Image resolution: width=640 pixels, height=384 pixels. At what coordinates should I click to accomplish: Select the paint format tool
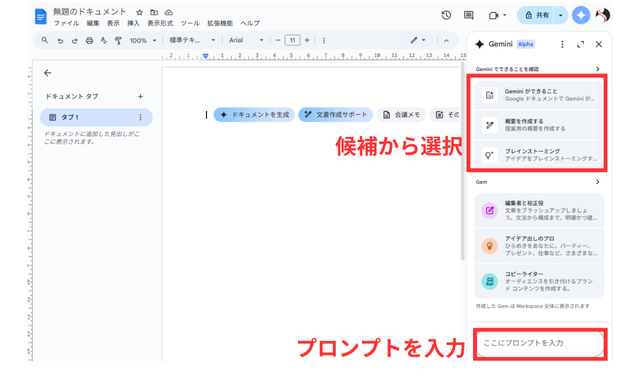point(118,40)
